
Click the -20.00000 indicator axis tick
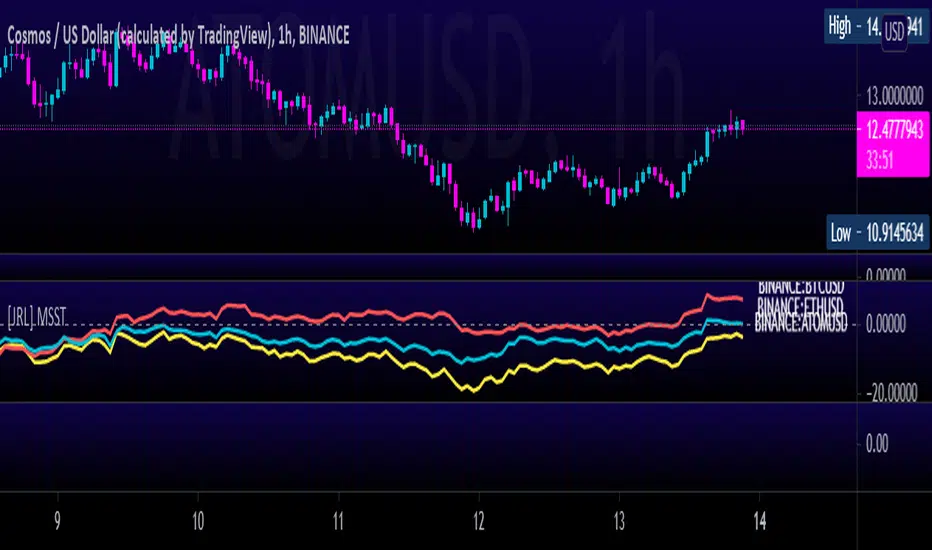891,392
